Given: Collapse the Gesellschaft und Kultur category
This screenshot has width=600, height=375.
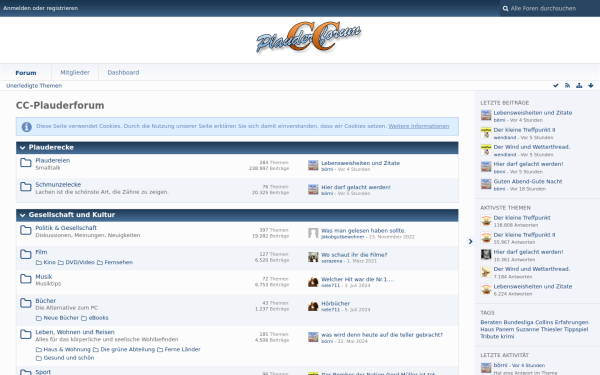Looking at the screenshot, I should click(23, 215).
